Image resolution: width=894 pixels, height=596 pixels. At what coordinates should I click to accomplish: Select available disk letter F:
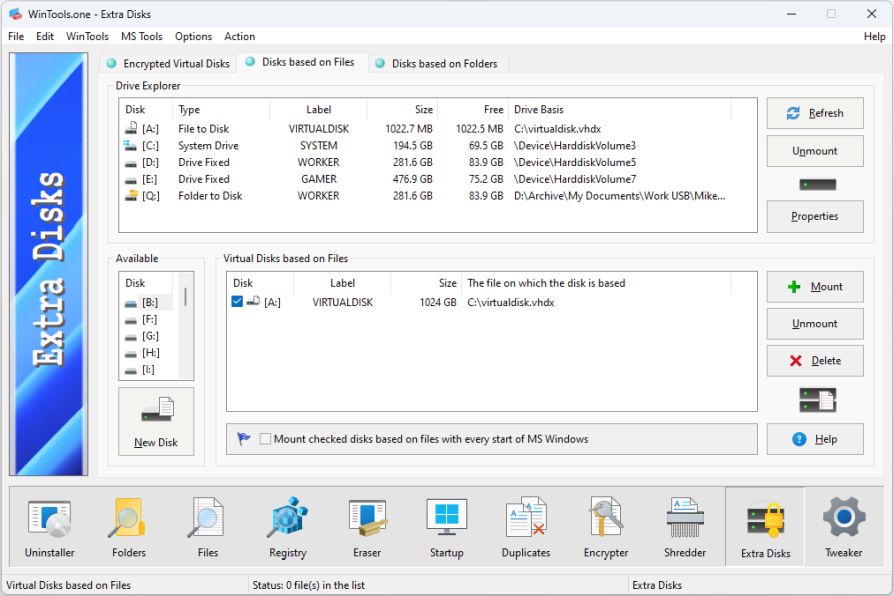point(148,319)
